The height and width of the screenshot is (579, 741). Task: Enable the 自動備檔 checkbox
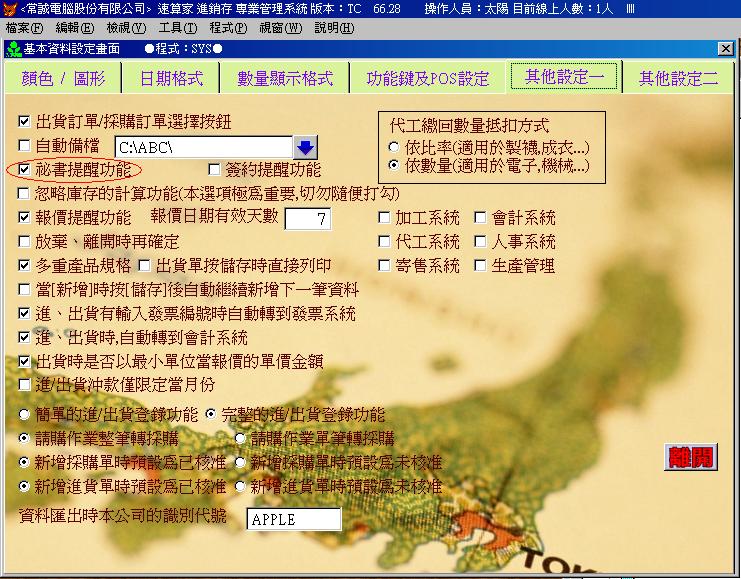(25, 147)
